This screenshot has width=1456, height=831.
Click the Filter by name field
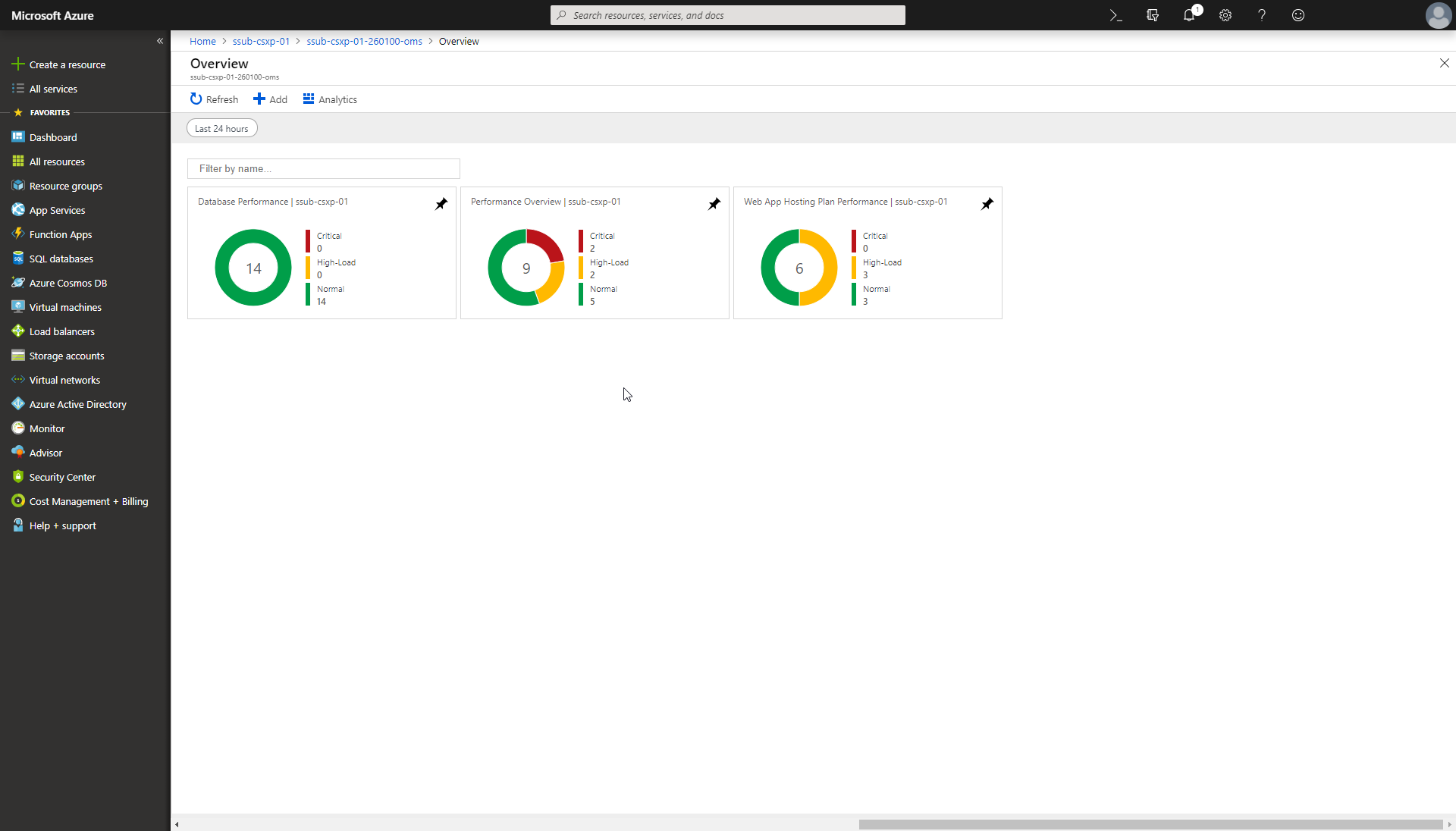(323, 168)
